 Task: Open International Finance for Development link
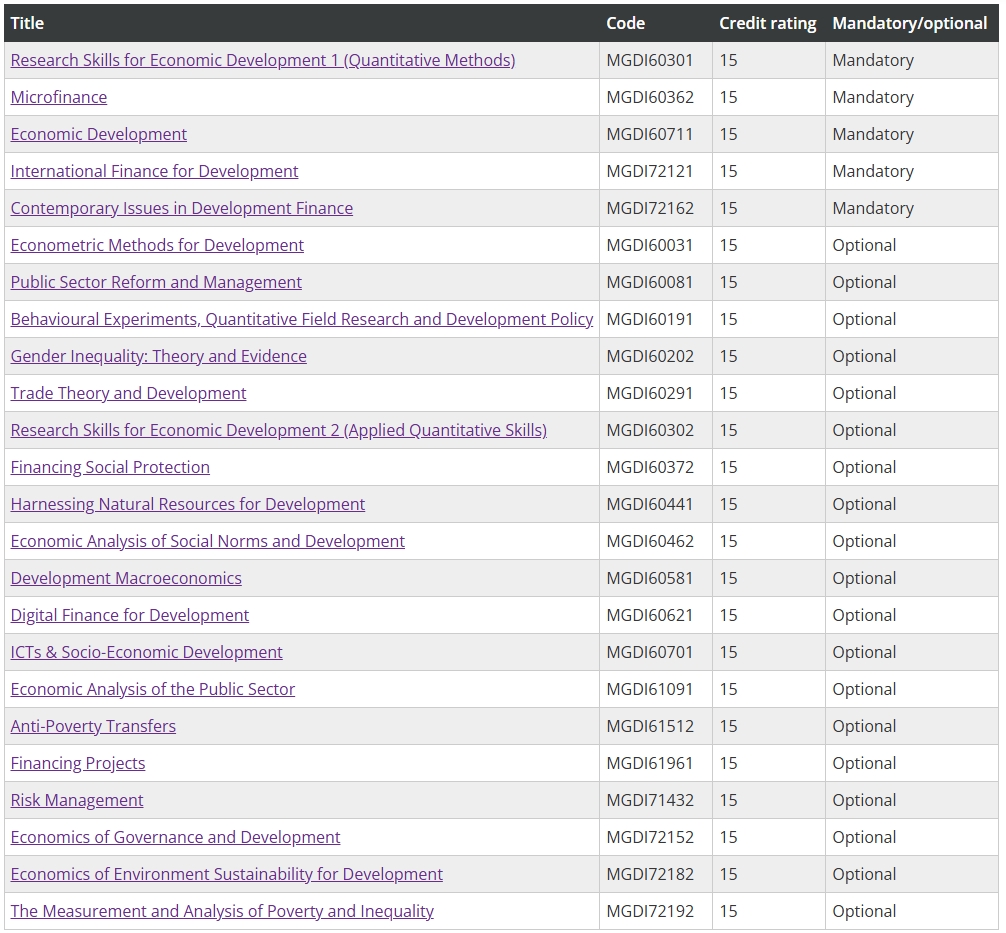click(154, 171)
